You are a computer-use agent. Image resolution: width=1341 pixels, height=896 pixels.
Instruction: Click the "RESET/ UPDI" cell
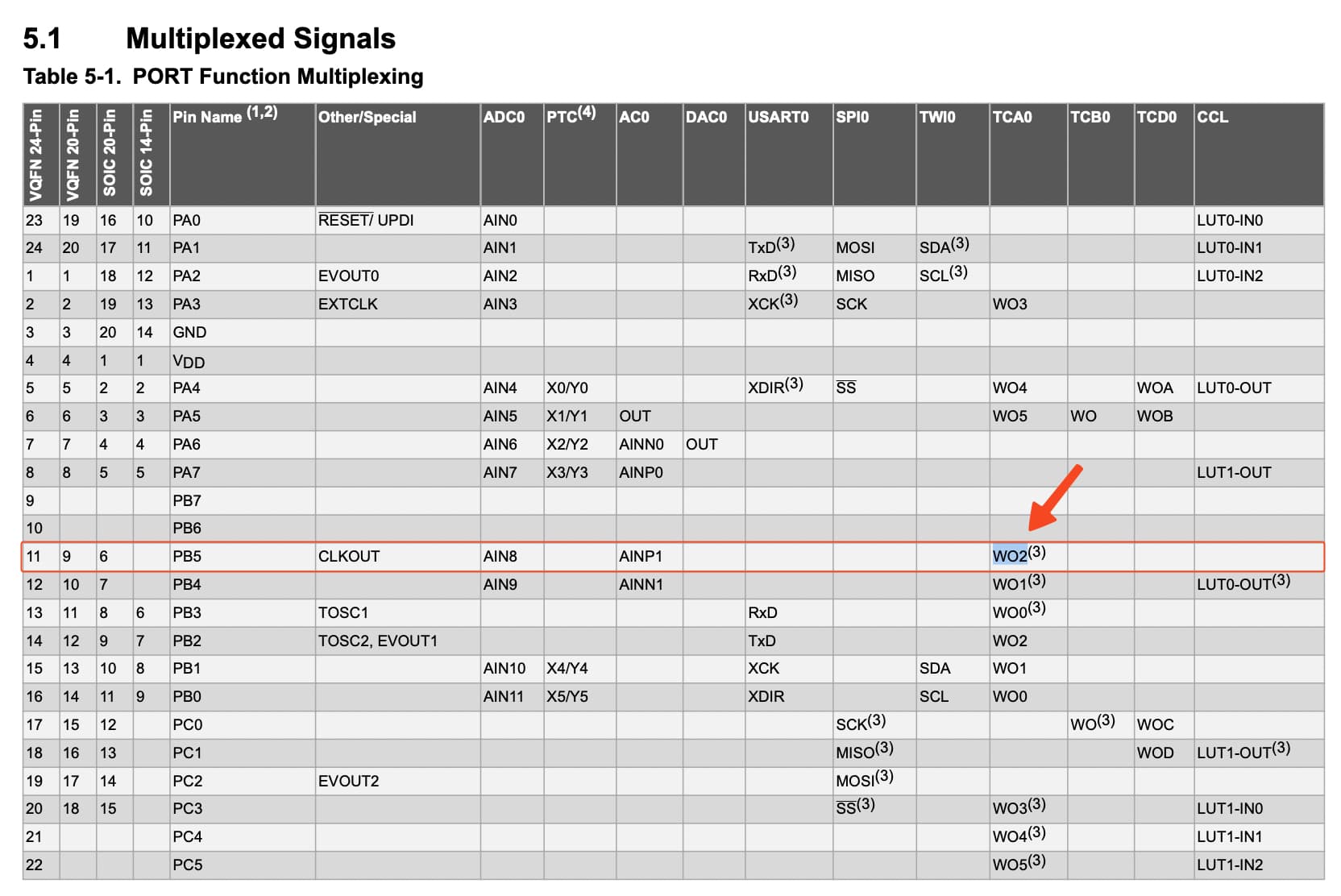[x=365, y=220]
